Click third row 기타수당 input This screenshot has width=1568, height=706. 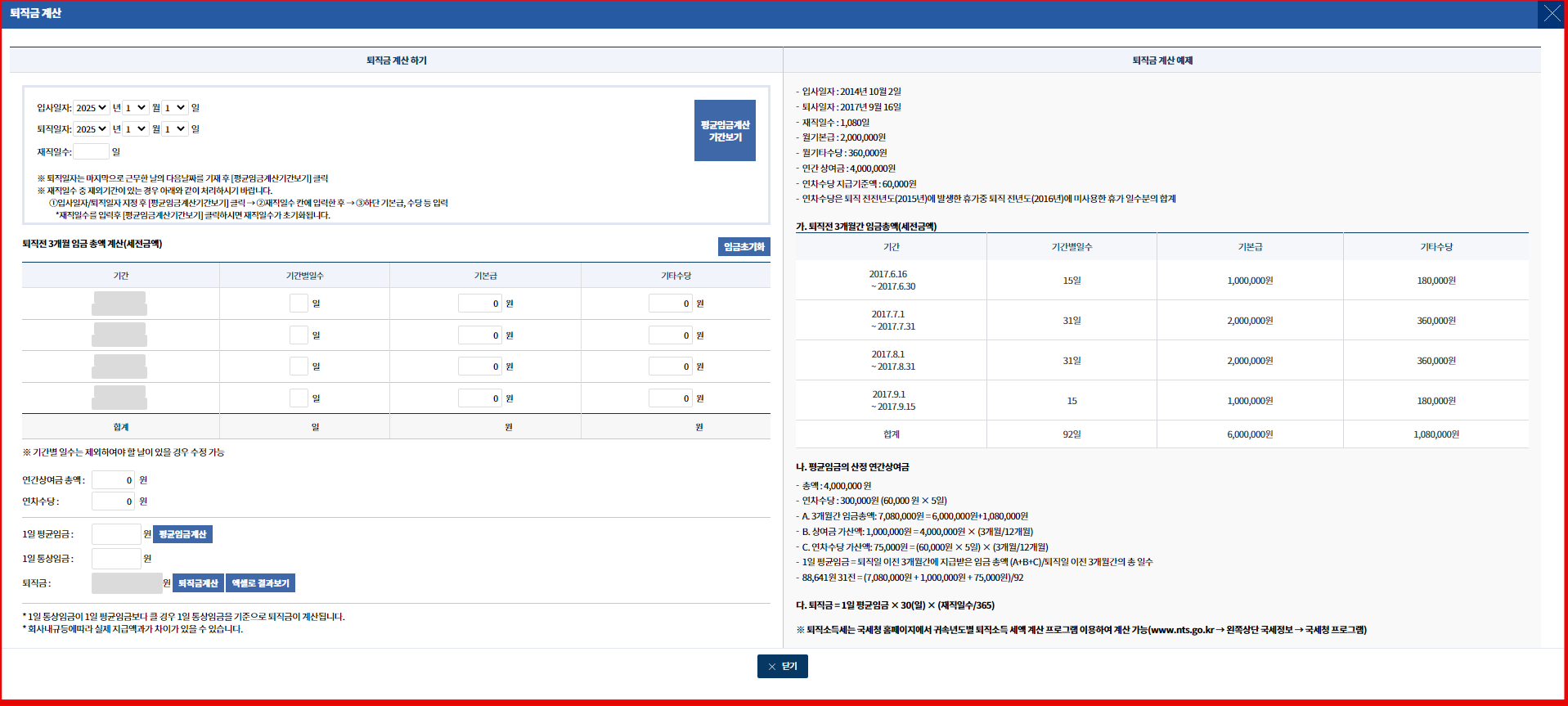click(671, 366)
